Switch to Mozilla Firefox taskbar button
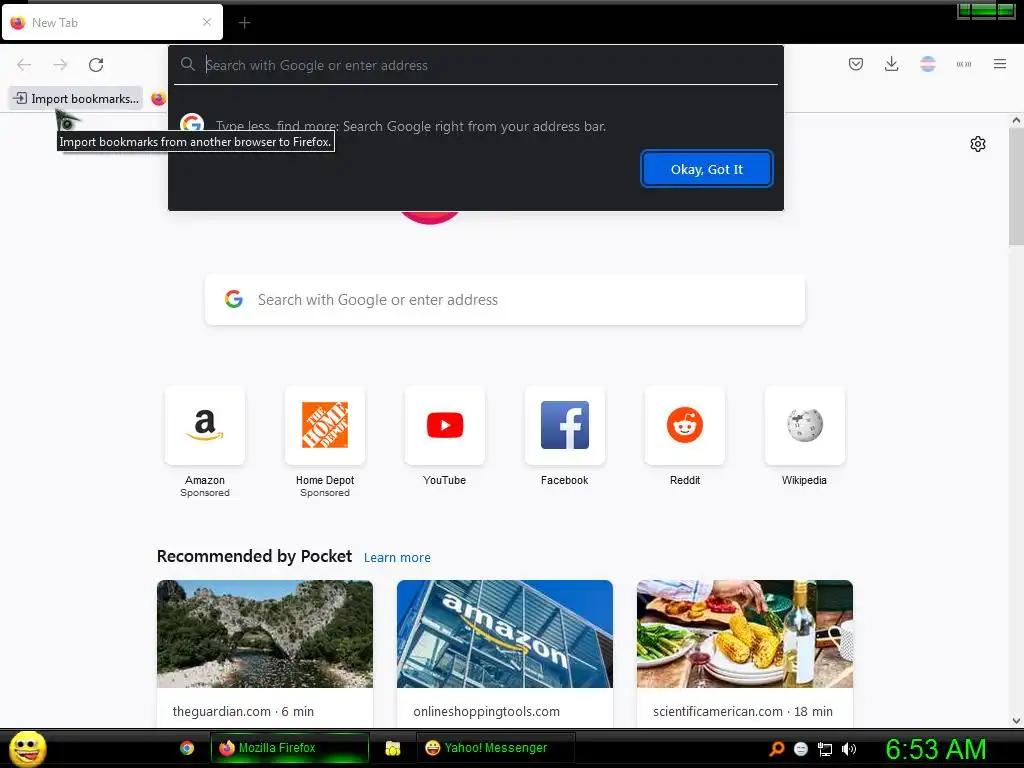This screenshot has height=768, width=1024. [289, 748]
